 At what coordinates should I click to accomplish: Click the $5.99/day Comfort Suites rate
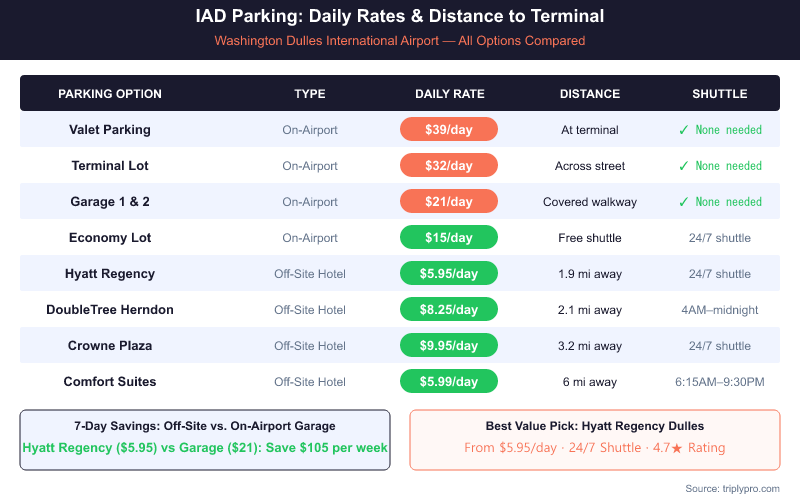point(449,382)
